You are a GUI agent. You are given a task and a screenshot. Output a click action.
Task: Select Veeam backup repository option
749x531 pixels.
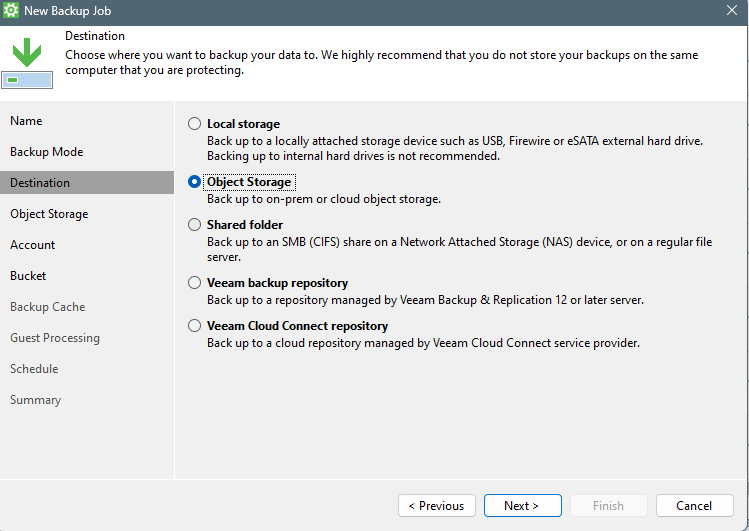[195, 283]
